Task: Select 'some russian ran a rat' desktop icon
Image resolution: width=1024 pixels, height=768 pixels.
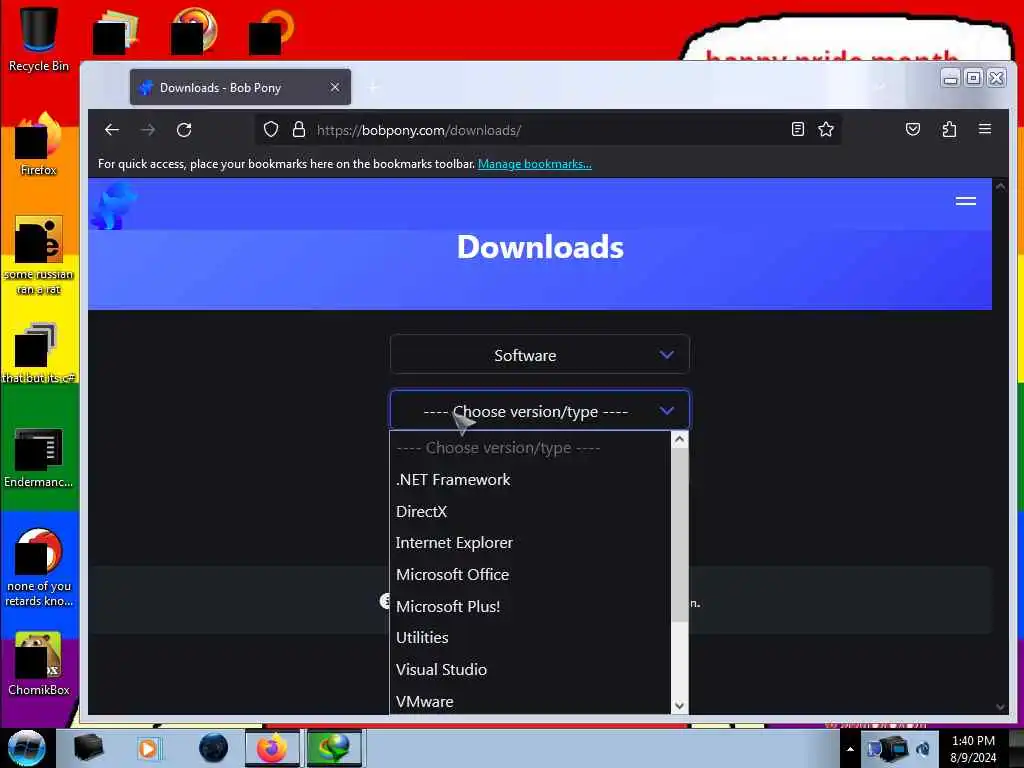Action: tap(38, 255)
